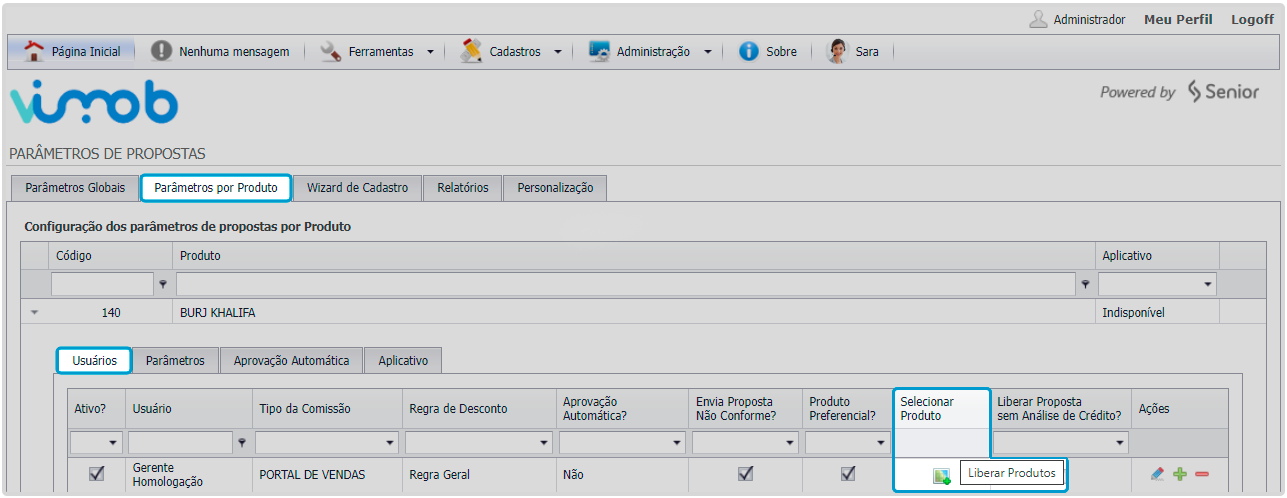1287x498 pixels.
Task: Toggle the Ativo checkbox for Gerente Homologação
Action: 97,474
